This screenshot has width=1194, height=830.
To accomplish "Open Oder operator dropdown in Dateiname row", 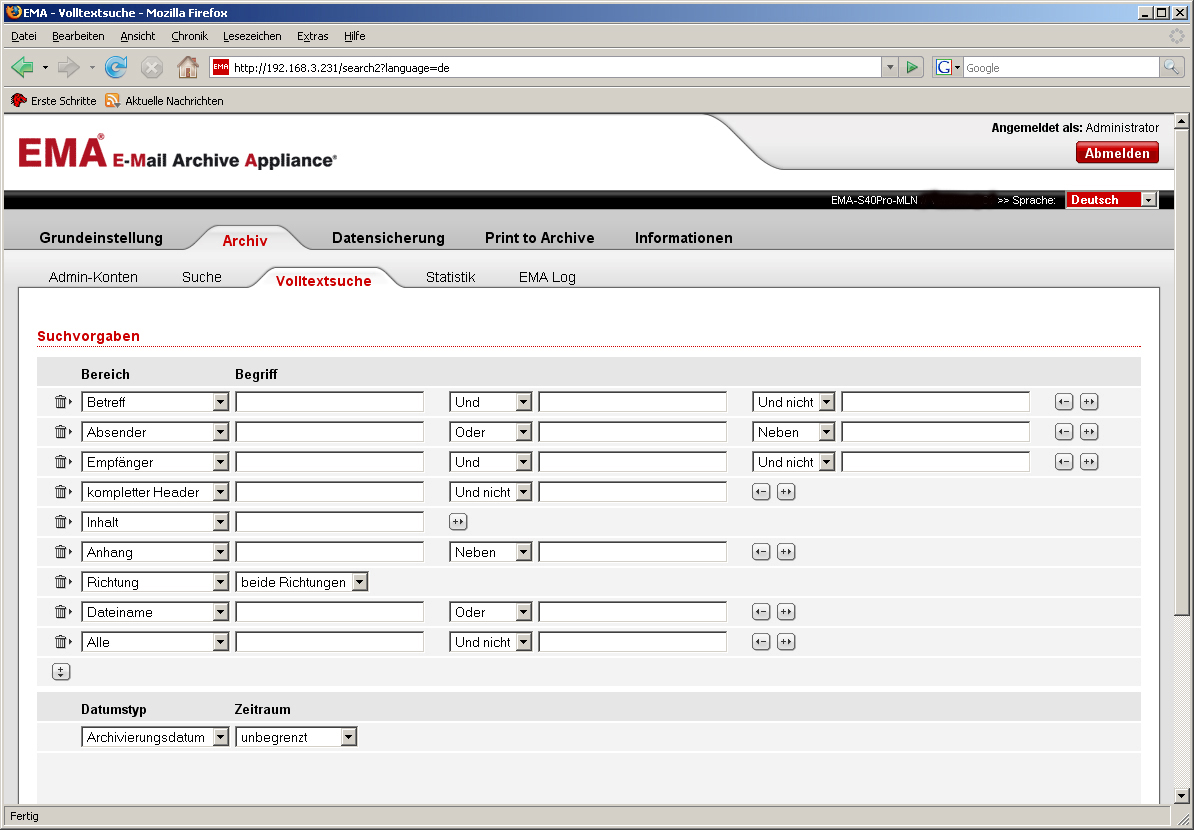I will 490,612.
